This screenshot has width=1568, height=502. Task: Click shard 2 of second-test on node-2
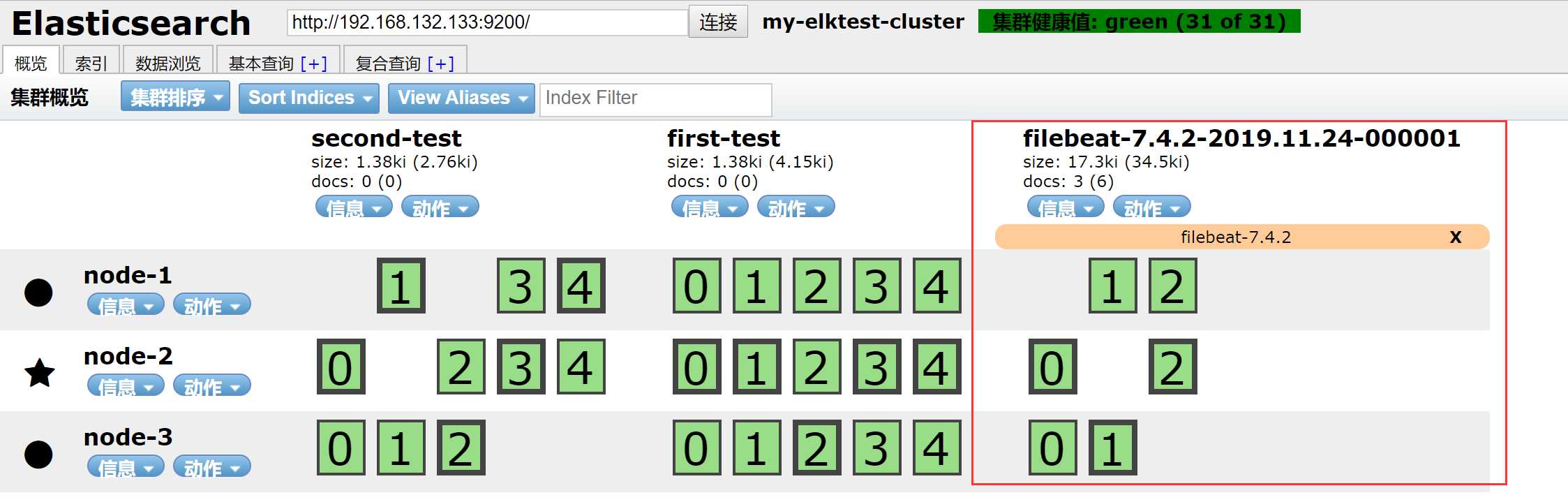461,367
